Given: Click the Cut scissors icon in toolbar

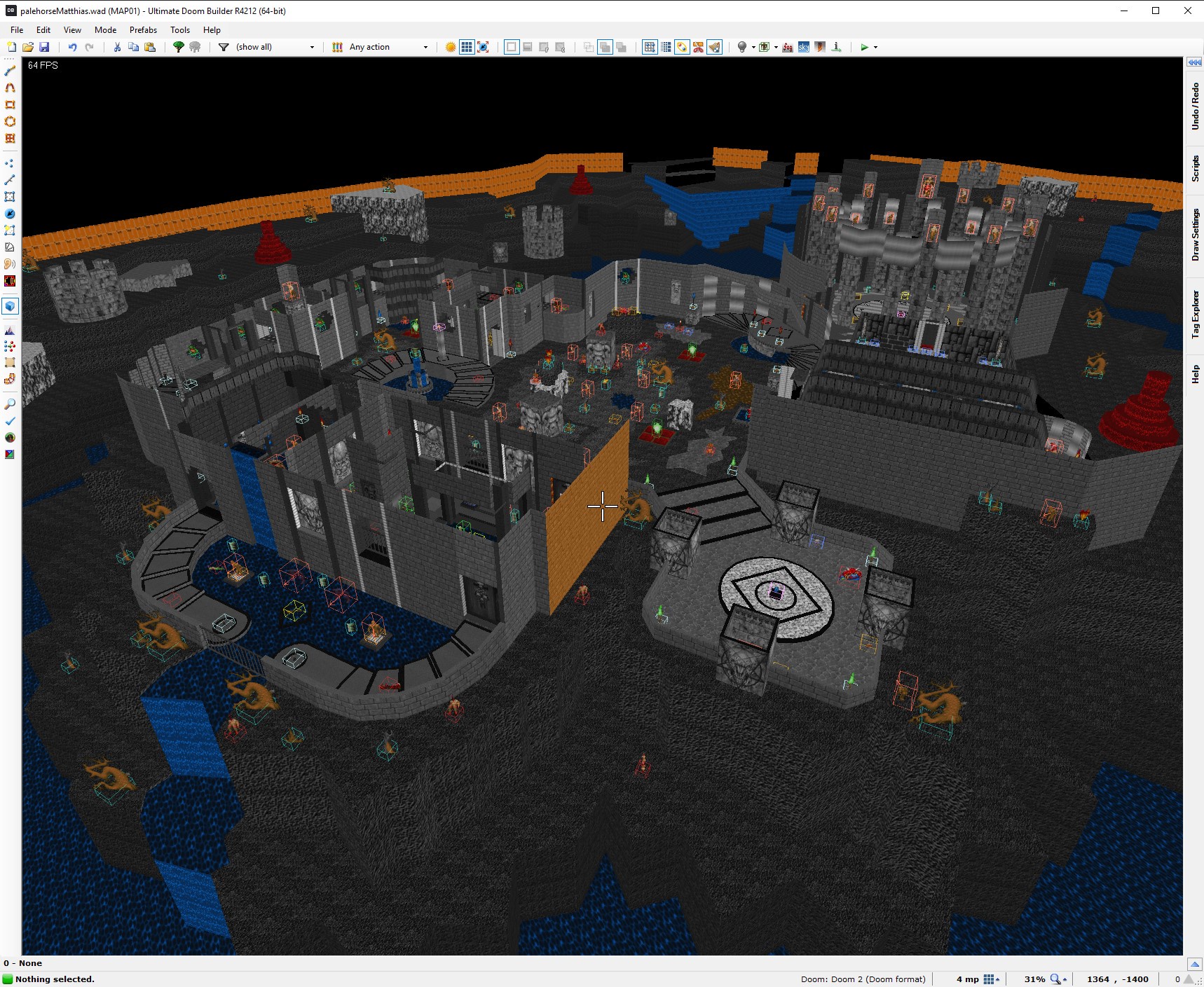Looking at the screenshot, I should pos(117,47).
